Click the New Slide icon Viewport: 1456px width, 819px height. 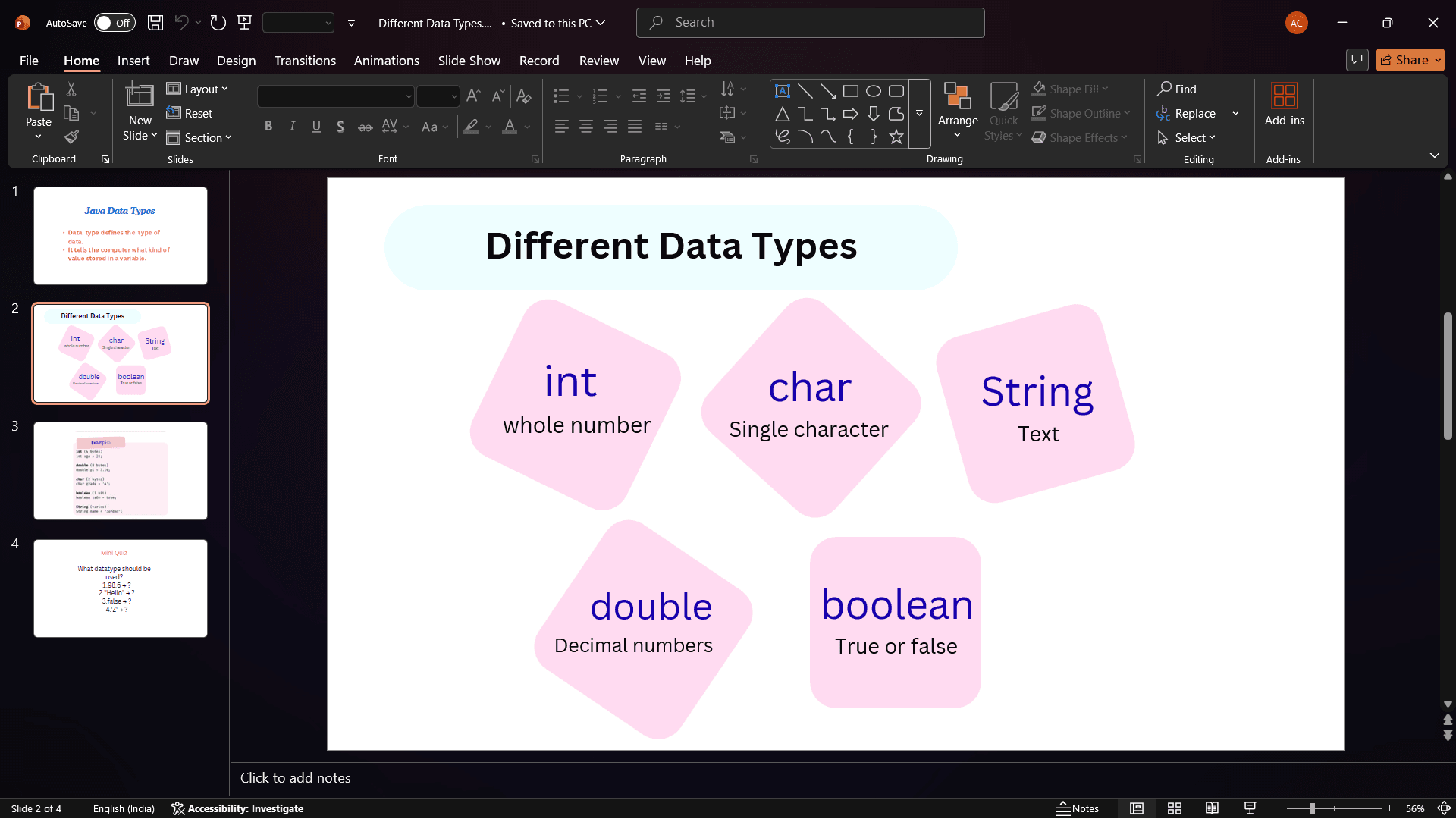140,96
